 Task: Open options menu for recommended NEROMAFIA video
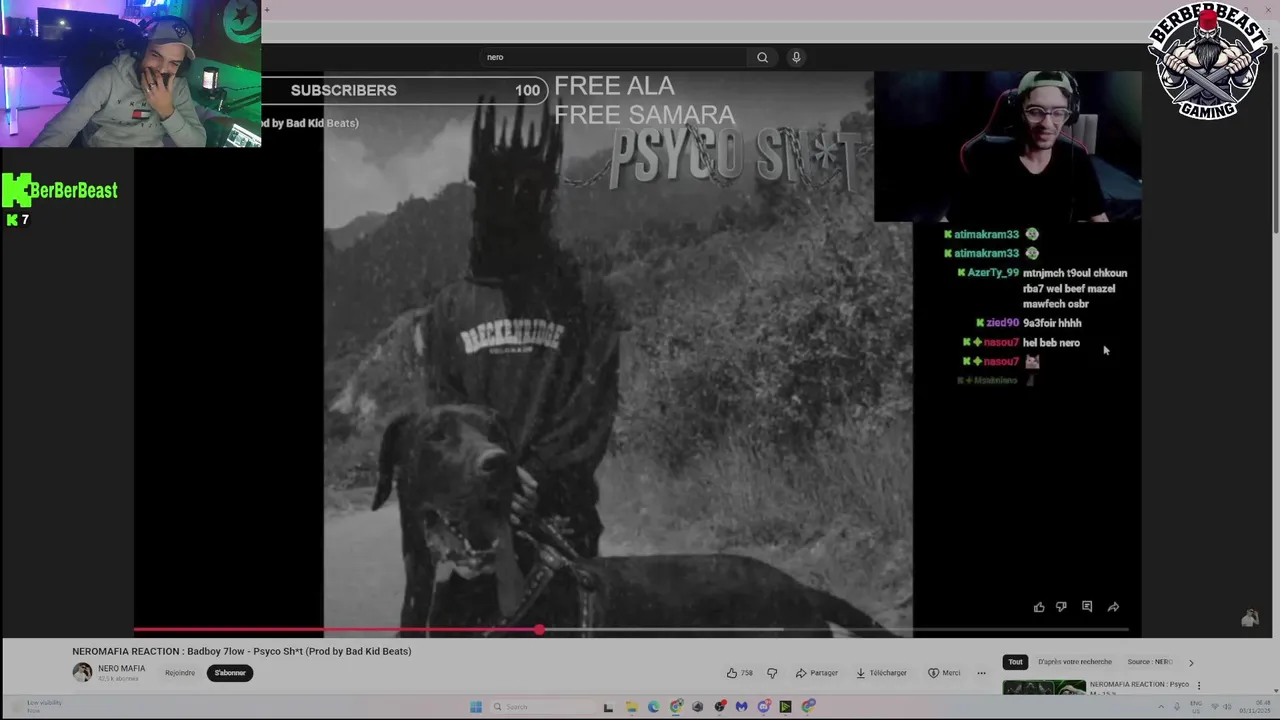(x=1199, y=686)
